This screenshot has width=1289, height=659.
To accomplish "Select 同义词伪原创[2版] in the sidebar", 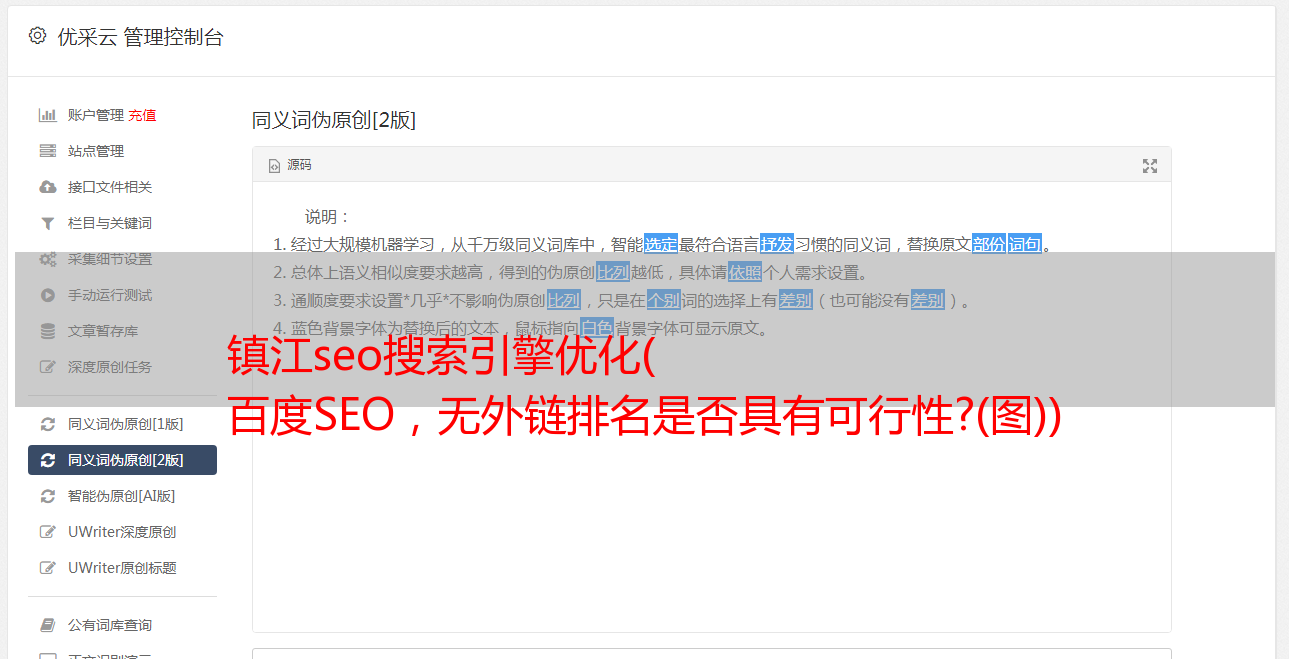I will pyautogui.click(x=122, y=460).
